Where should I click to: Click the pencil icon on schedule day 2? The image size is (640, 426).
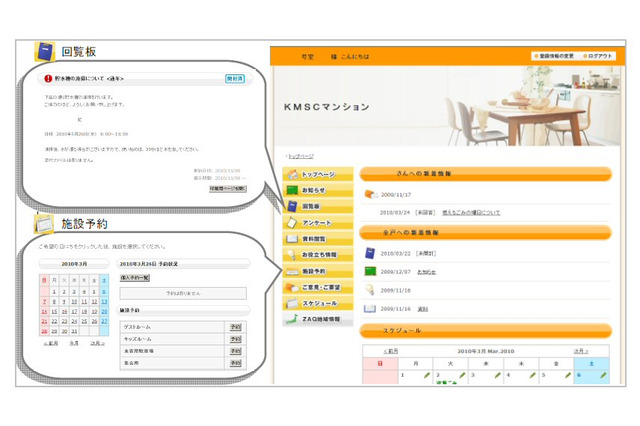click(462, 375)
